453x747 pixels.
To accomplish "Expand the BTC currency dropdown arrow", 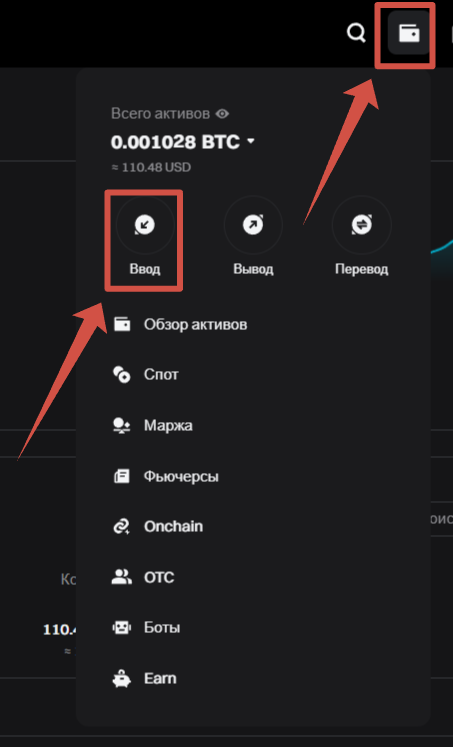I will pyautogui.click(x=251, y=141).
